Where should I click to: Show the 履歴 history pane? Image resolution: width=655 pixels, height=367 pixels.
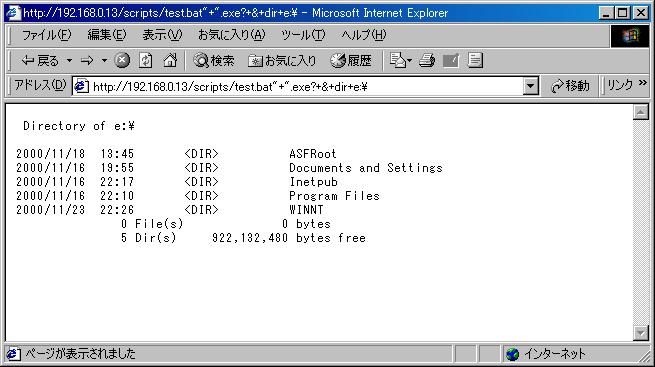pyautogui.click(x=351, y=61)
